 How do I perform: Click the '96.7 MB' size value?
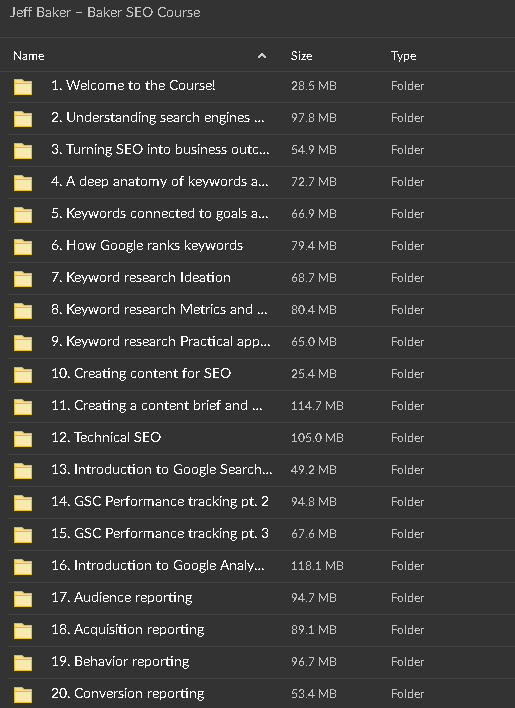click(x=314, y=662)
